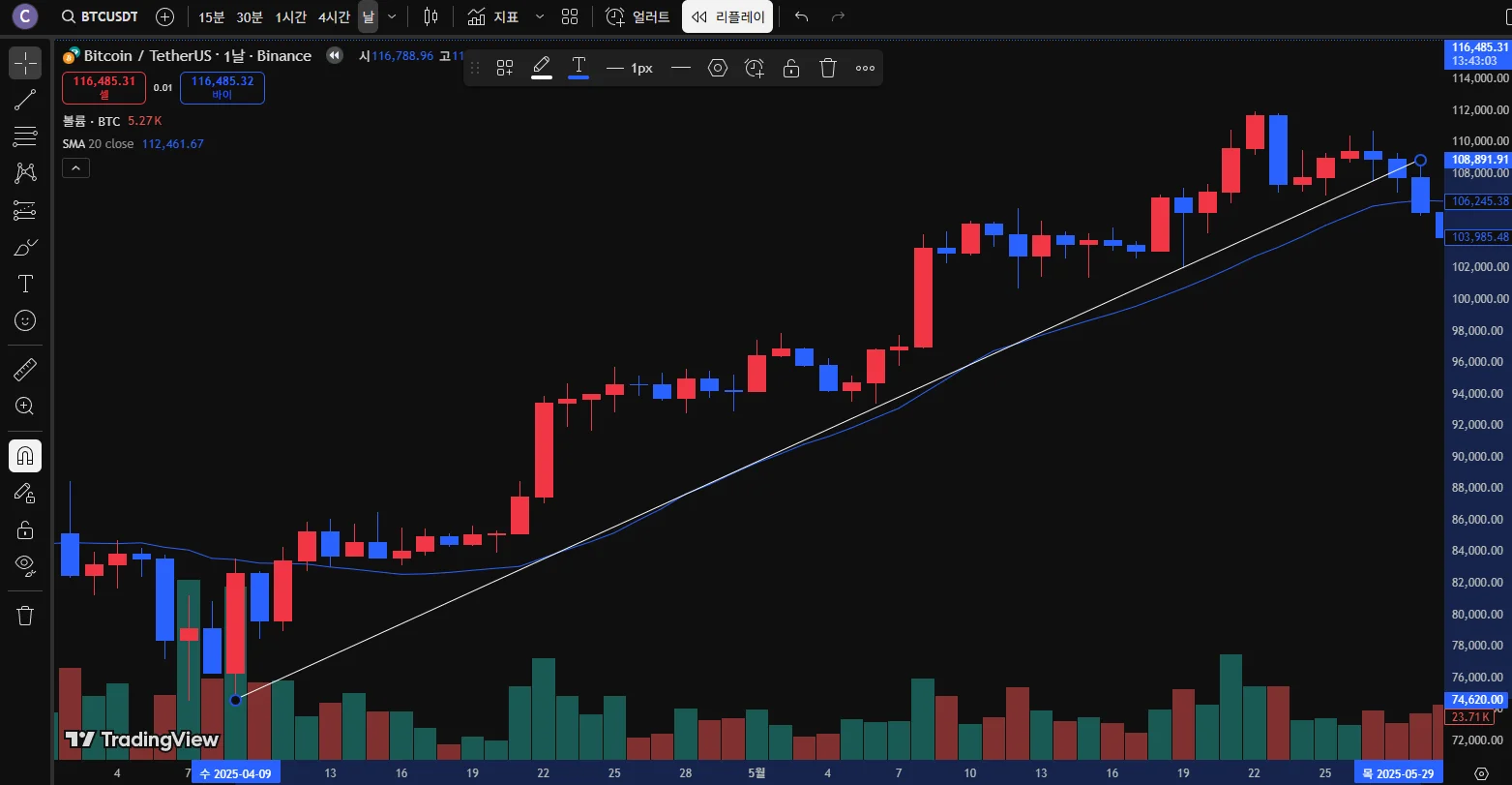This screenshot has width=1512, height=785.
Task: Expand the timeframe interval dropdown
Action: [x=392, y=16]
